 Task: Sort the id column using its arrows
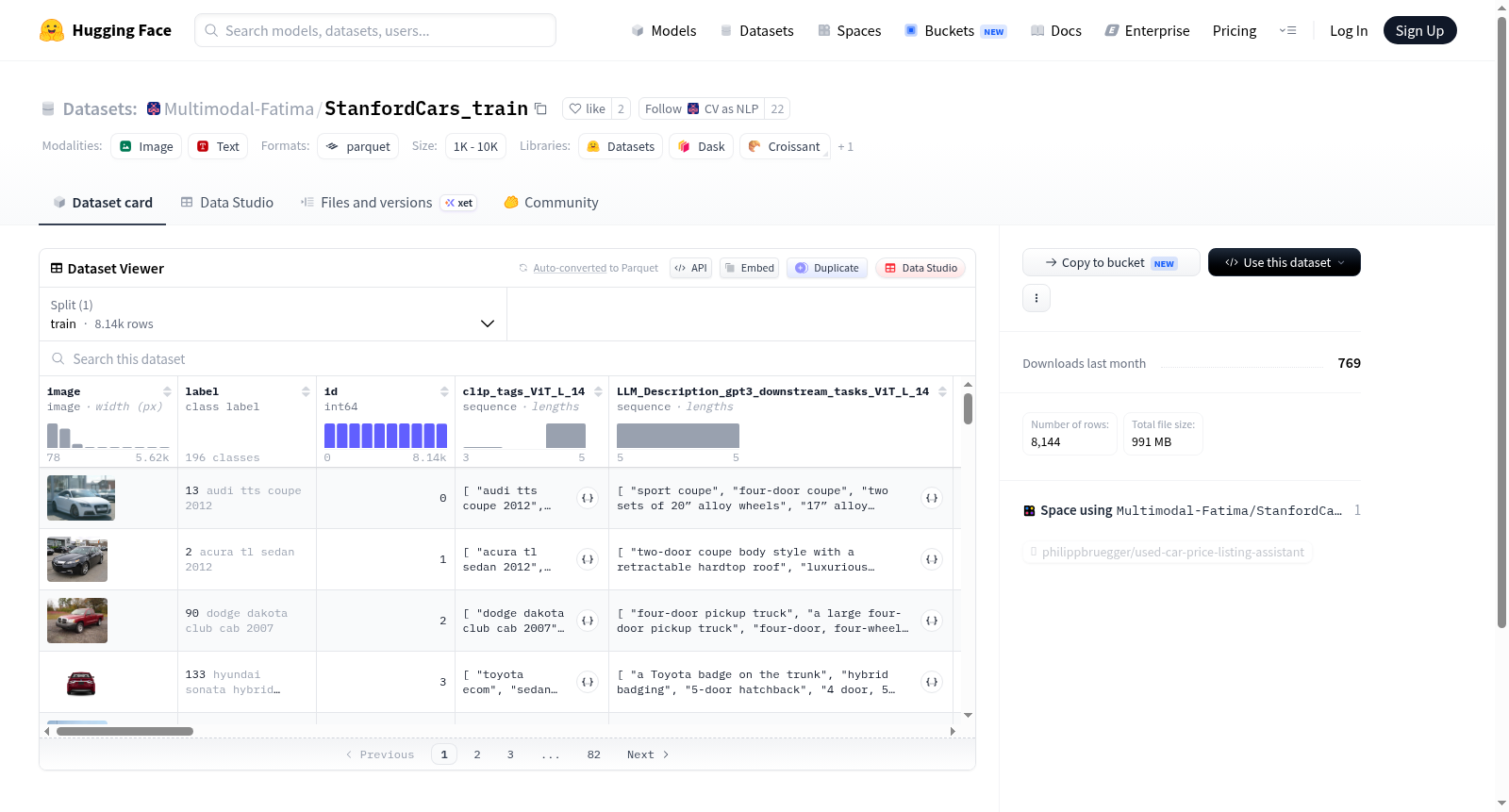point(444,391)
